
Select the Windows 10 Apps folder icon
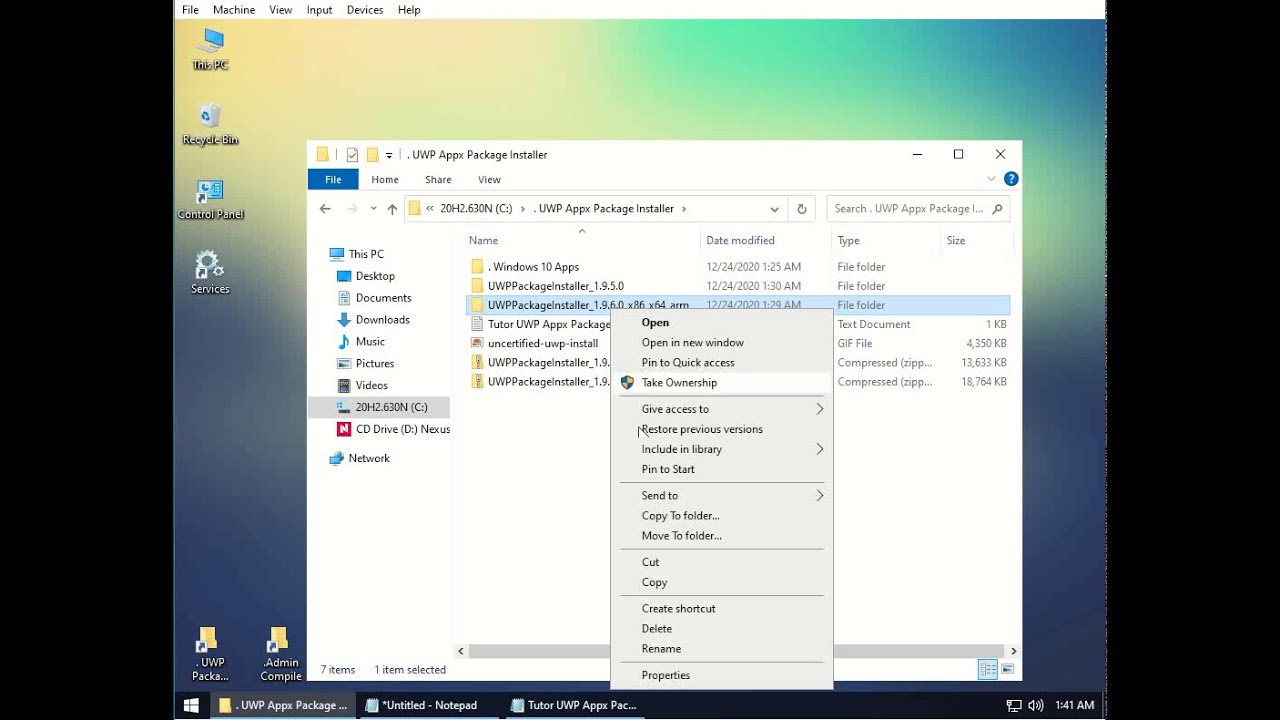click(477, 267)
